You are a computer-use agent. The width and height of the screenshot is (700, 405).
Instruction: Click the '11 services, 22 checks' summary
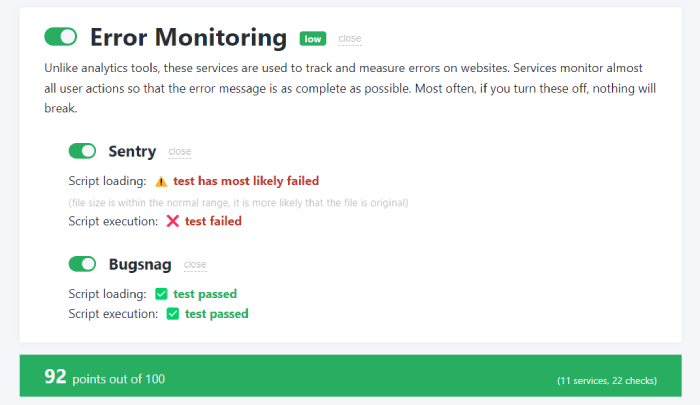coord(607,381)
